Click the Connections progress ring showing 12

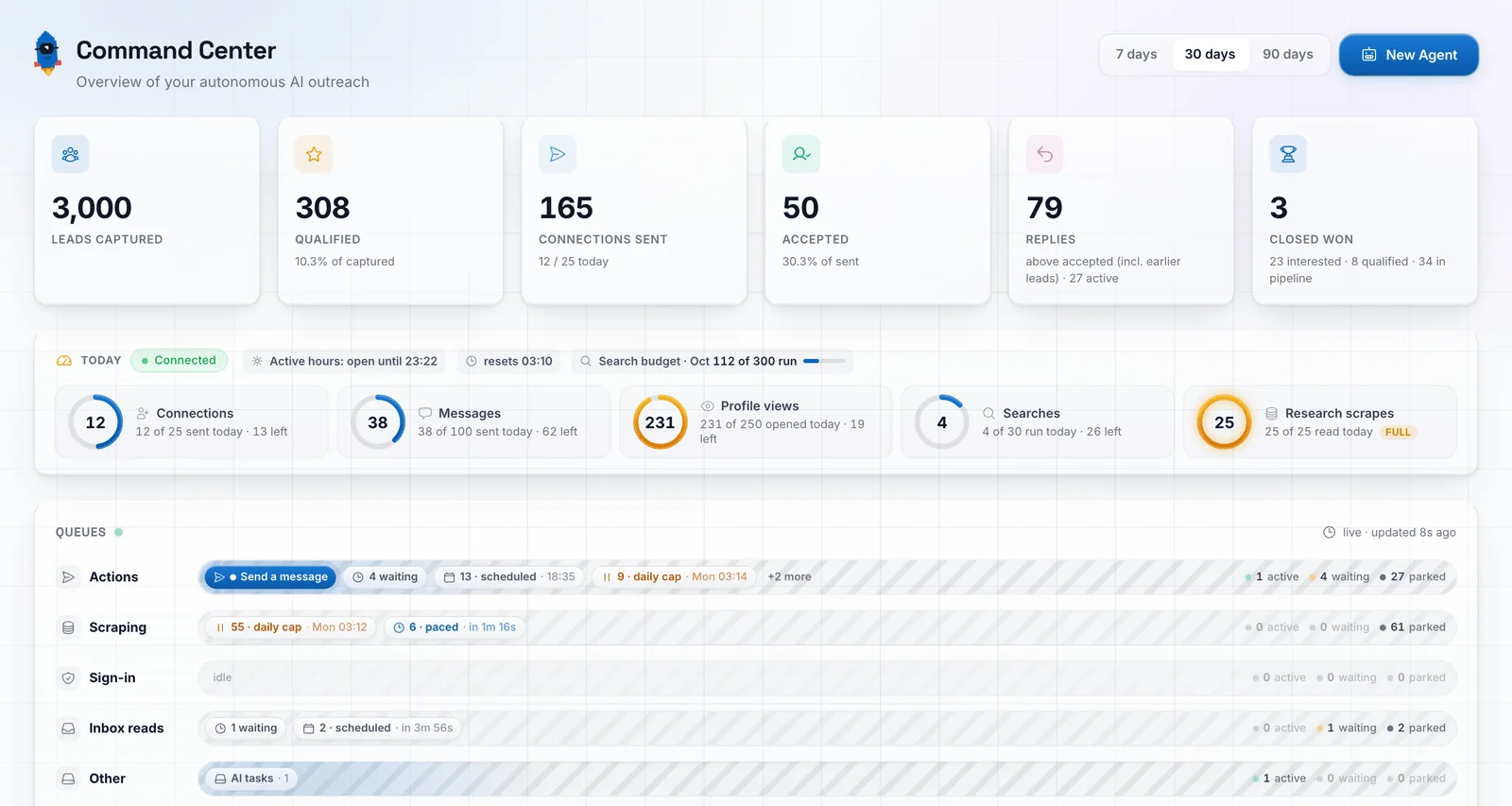95,422
